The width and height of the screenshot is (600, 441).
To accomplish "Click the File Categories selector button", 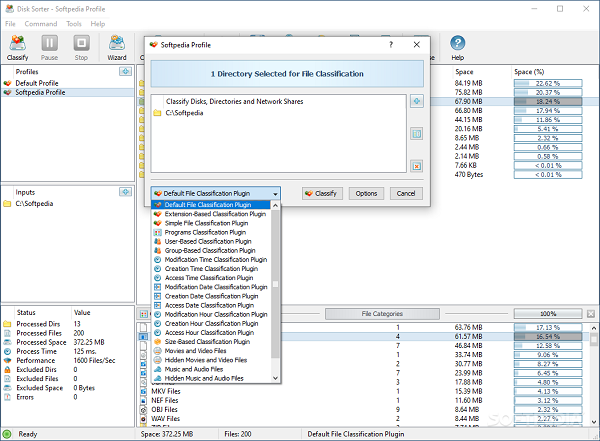I will click(382, 314).
